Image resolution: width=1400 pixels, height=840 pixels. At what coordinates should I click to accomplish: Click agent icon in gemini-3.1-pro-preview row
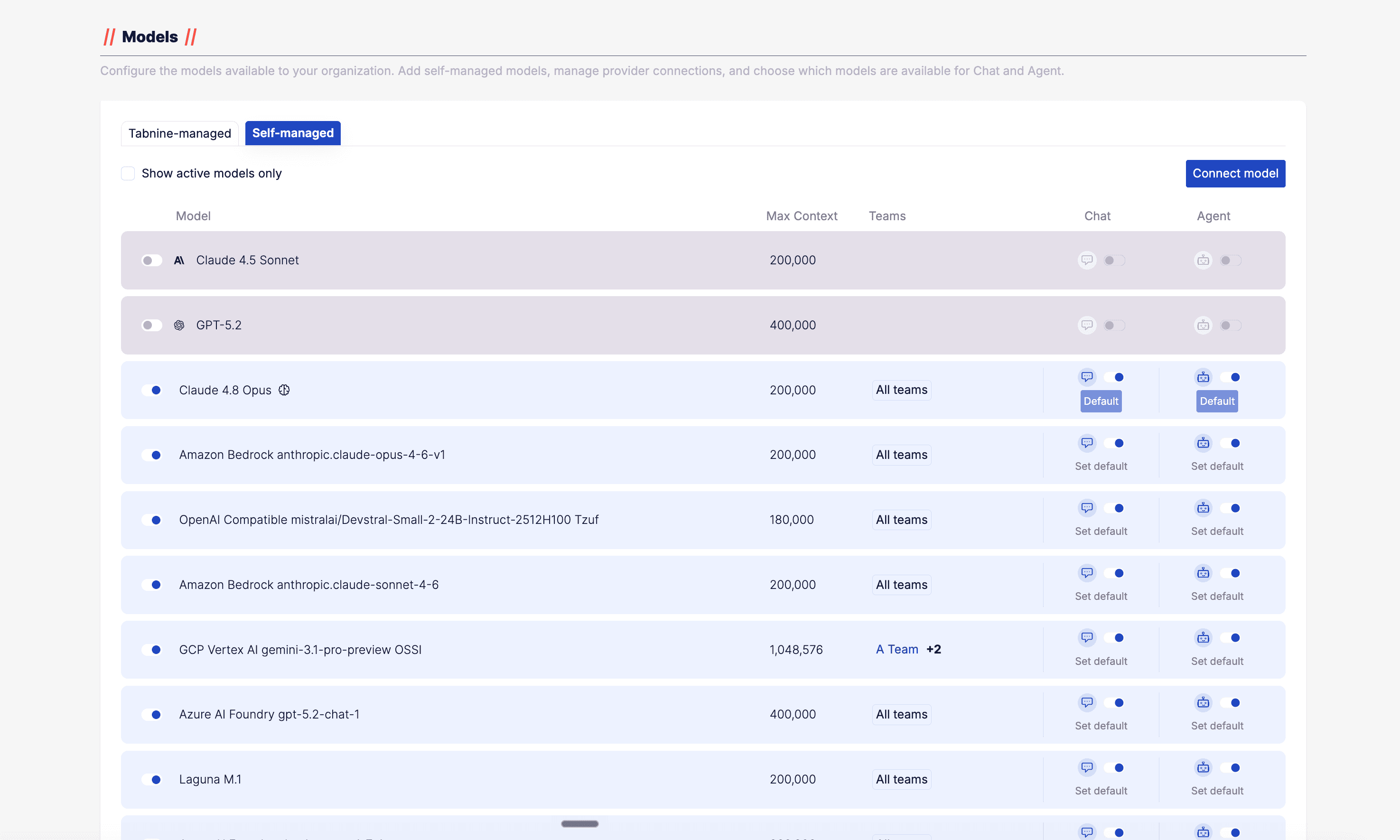pos(1203,637)
